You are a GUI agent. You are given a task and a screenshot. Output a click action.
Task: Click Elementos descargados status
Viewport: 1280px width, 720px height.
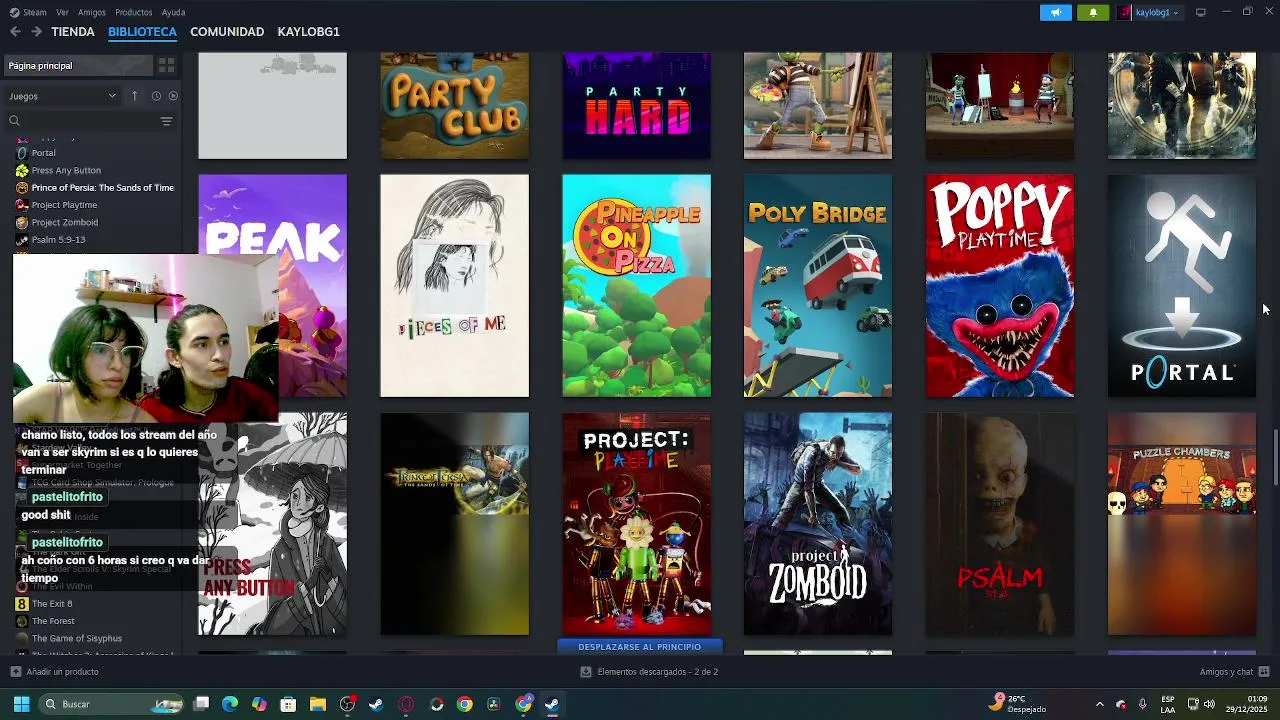(x=657, y=672)
